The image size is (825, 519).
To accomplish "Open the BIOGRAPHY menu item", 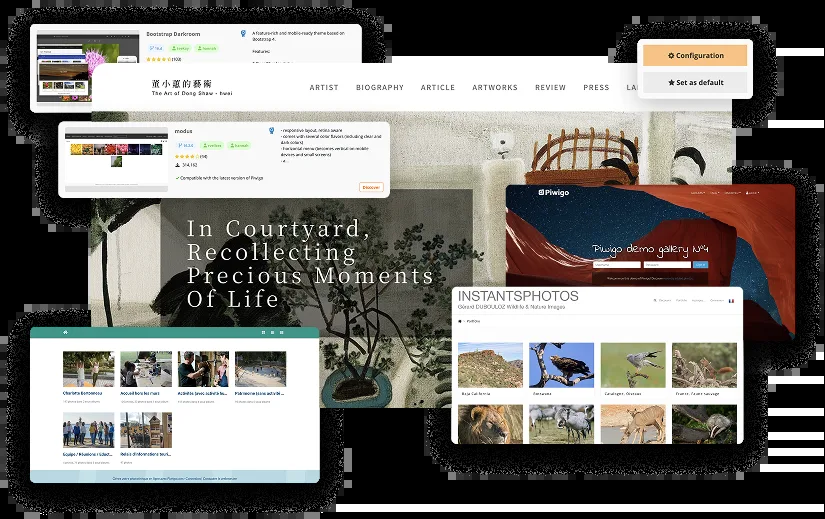I will (x=379, y=87).
